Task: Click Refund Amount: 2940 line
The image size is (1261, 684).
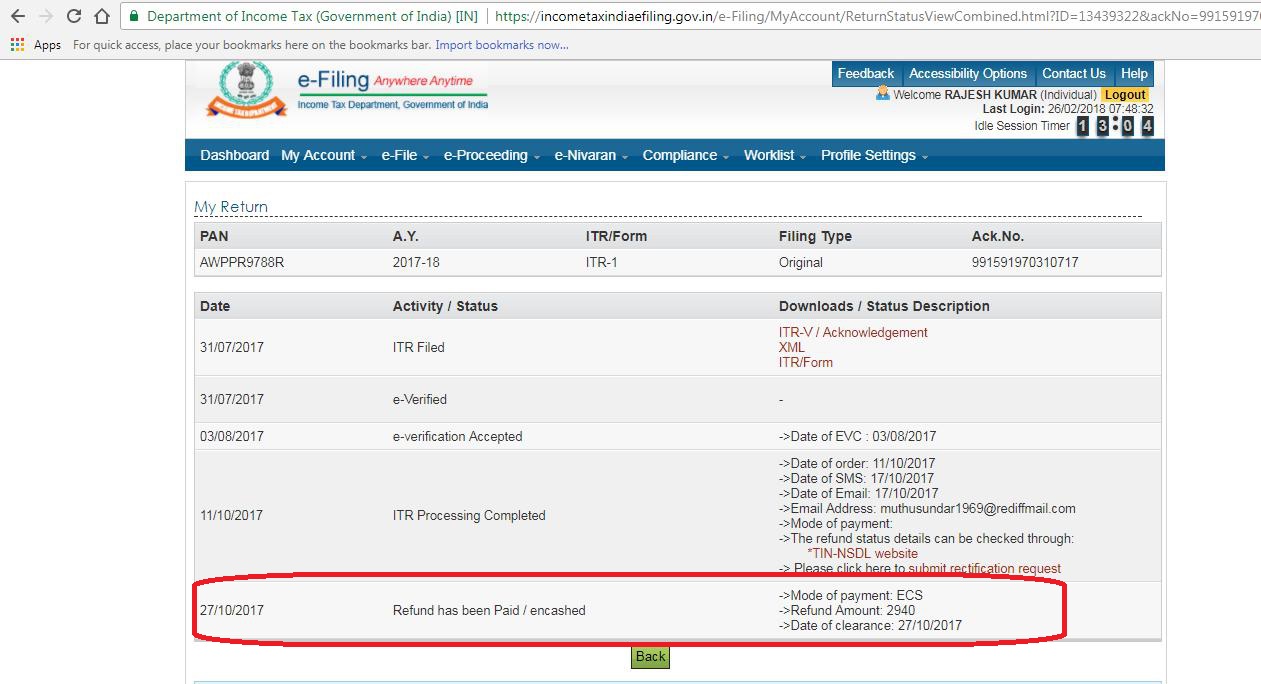Action: (x=847, y=610)
